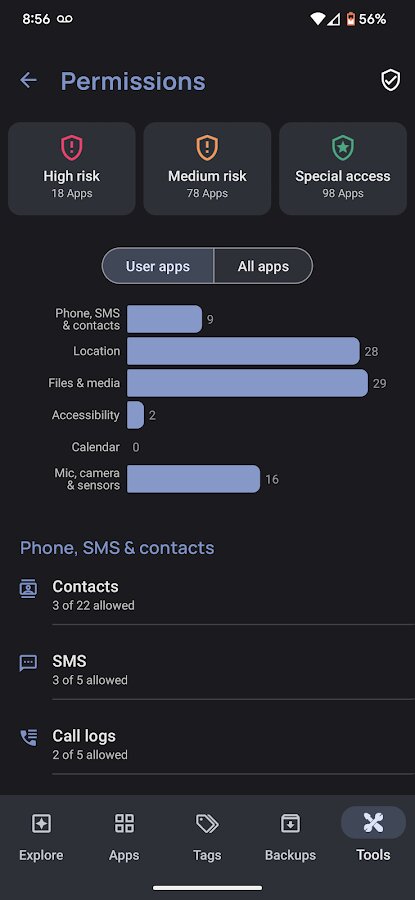The width and height of the screenshot is (415, 900).
Task: Open SMS 3 of 5 allowed
Action: (217, 670)
